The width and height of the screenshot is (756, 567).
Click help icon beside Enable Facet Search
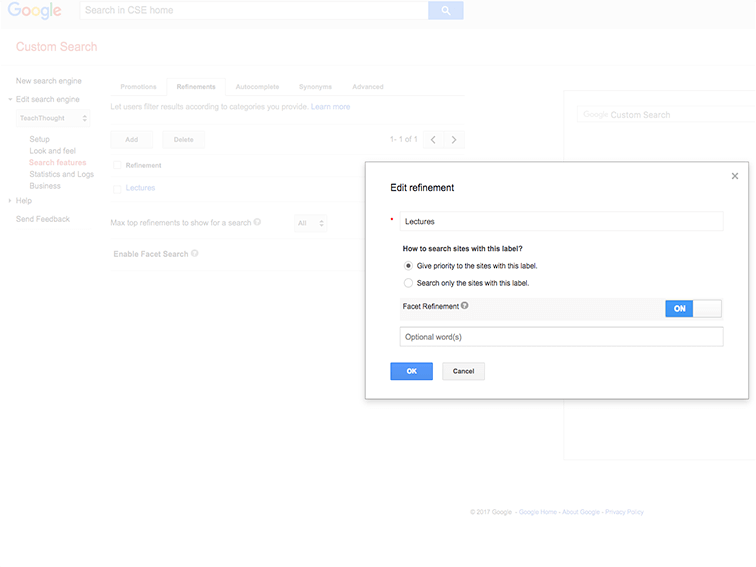195,254
